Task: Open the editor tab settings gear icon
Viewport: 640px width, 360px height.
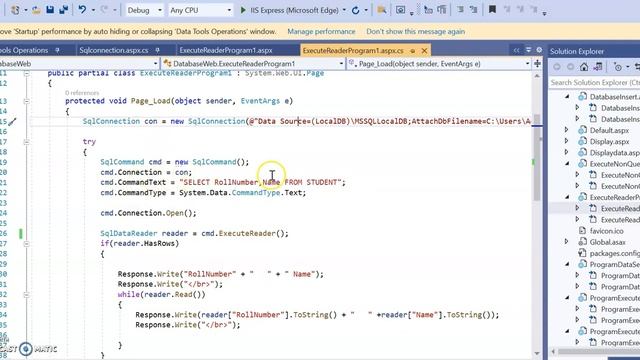Action: click(539, 50)
